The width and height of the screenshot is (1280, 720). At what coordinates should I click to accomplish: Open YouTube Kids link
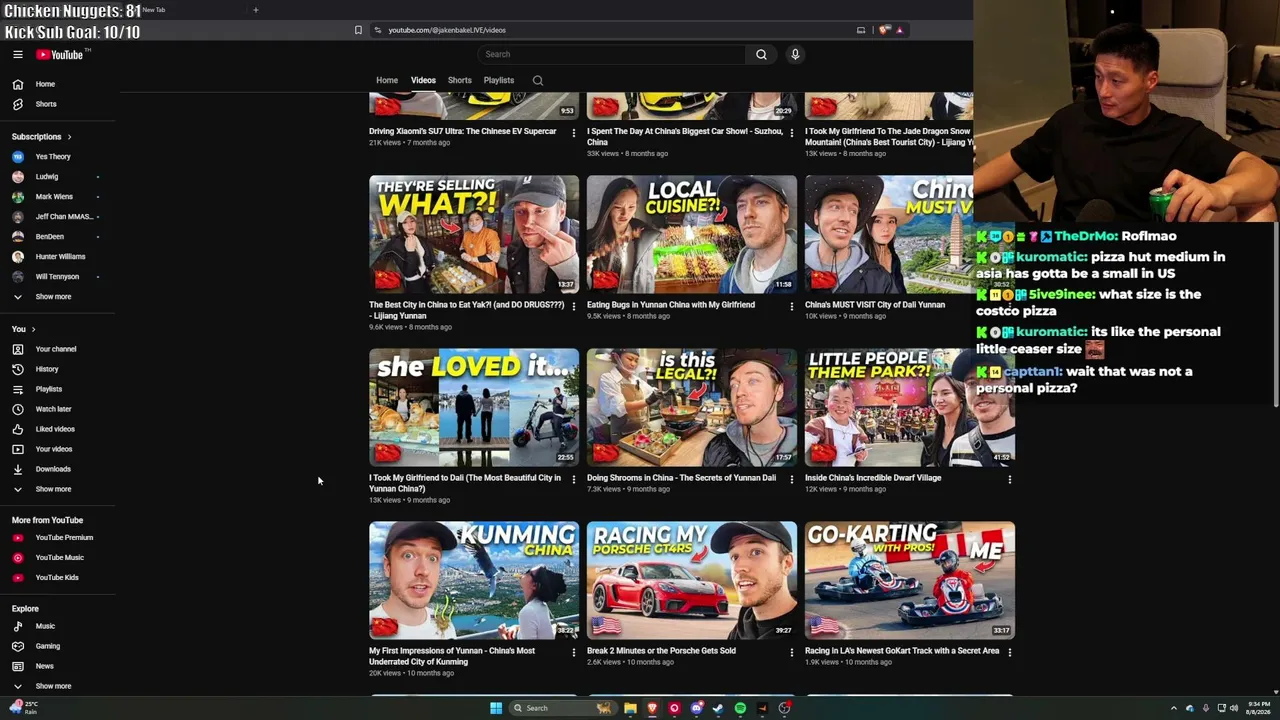coord(59,578)
